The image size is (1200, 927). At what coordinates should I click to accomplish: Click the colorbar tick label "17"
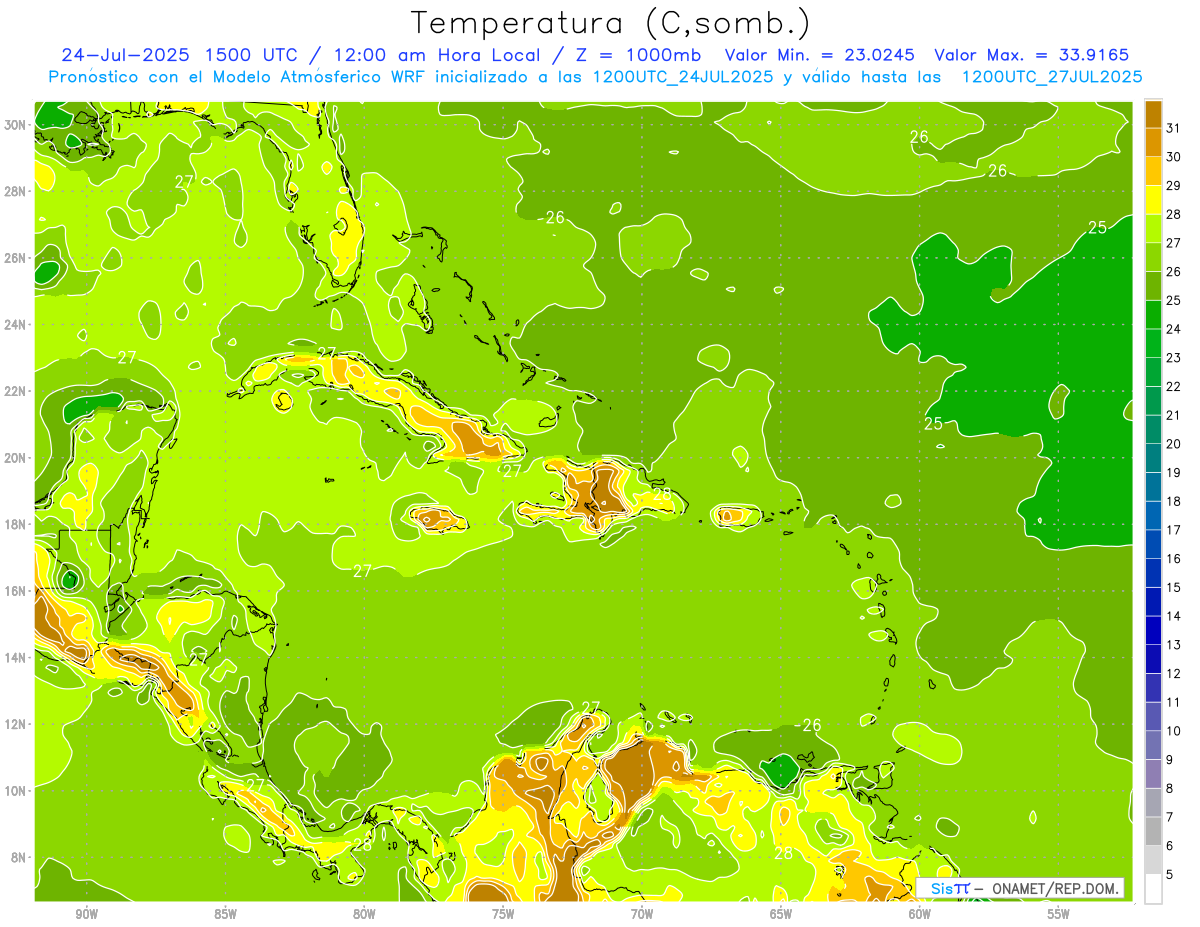1174,530
